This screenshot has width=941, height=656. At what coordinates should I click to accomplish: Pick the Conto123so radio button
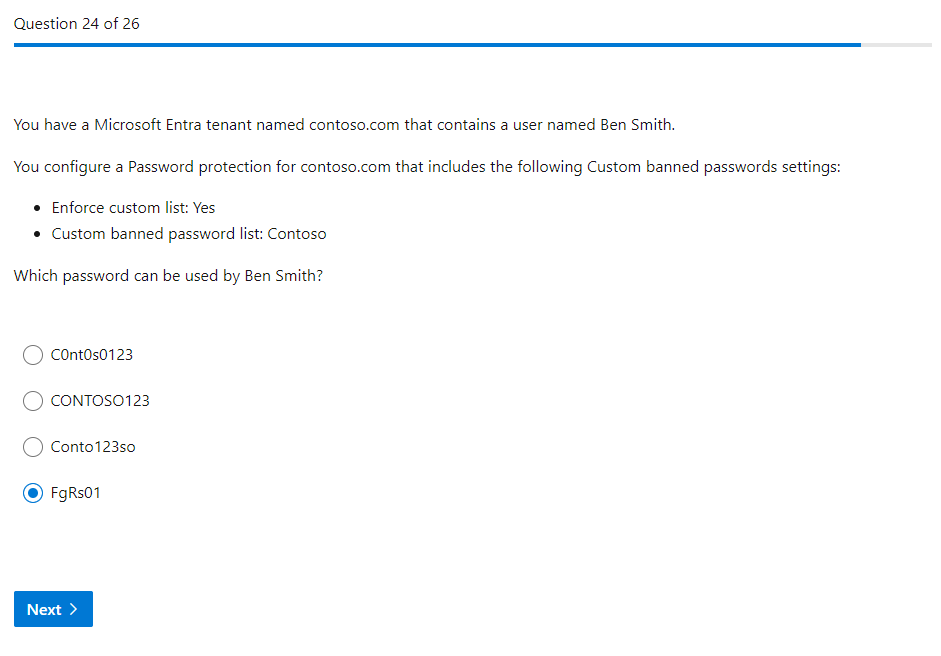tap(33, 447)
